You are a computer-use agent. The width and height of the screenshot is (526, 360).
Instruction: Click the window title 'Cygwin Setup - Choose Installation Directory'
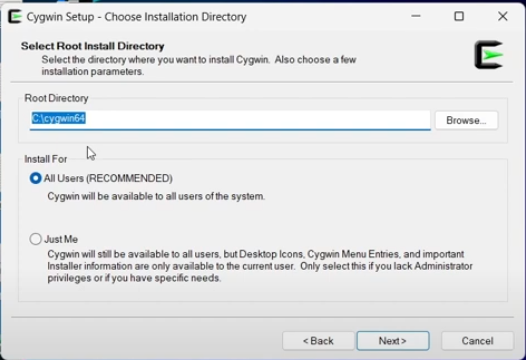137,17
